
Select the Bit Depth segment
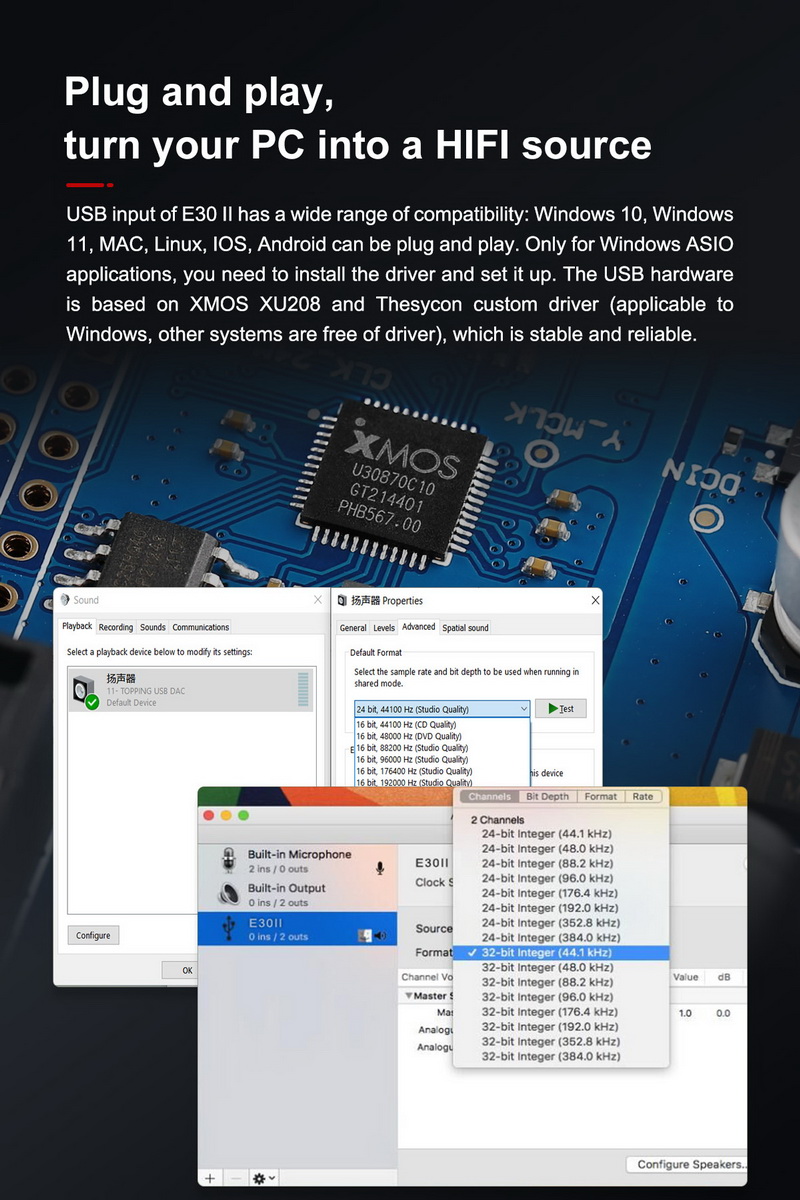(x=547, y=797)
